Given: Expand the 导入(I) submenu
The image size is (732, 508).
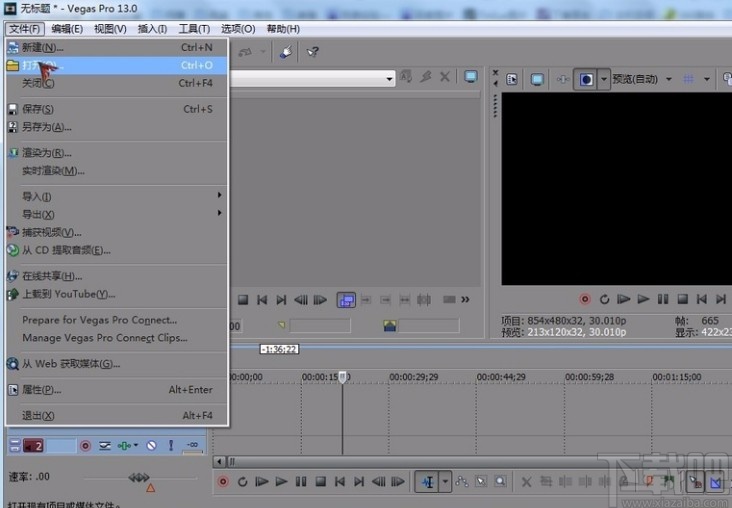Looking at the screenshot, I should 117,197.
